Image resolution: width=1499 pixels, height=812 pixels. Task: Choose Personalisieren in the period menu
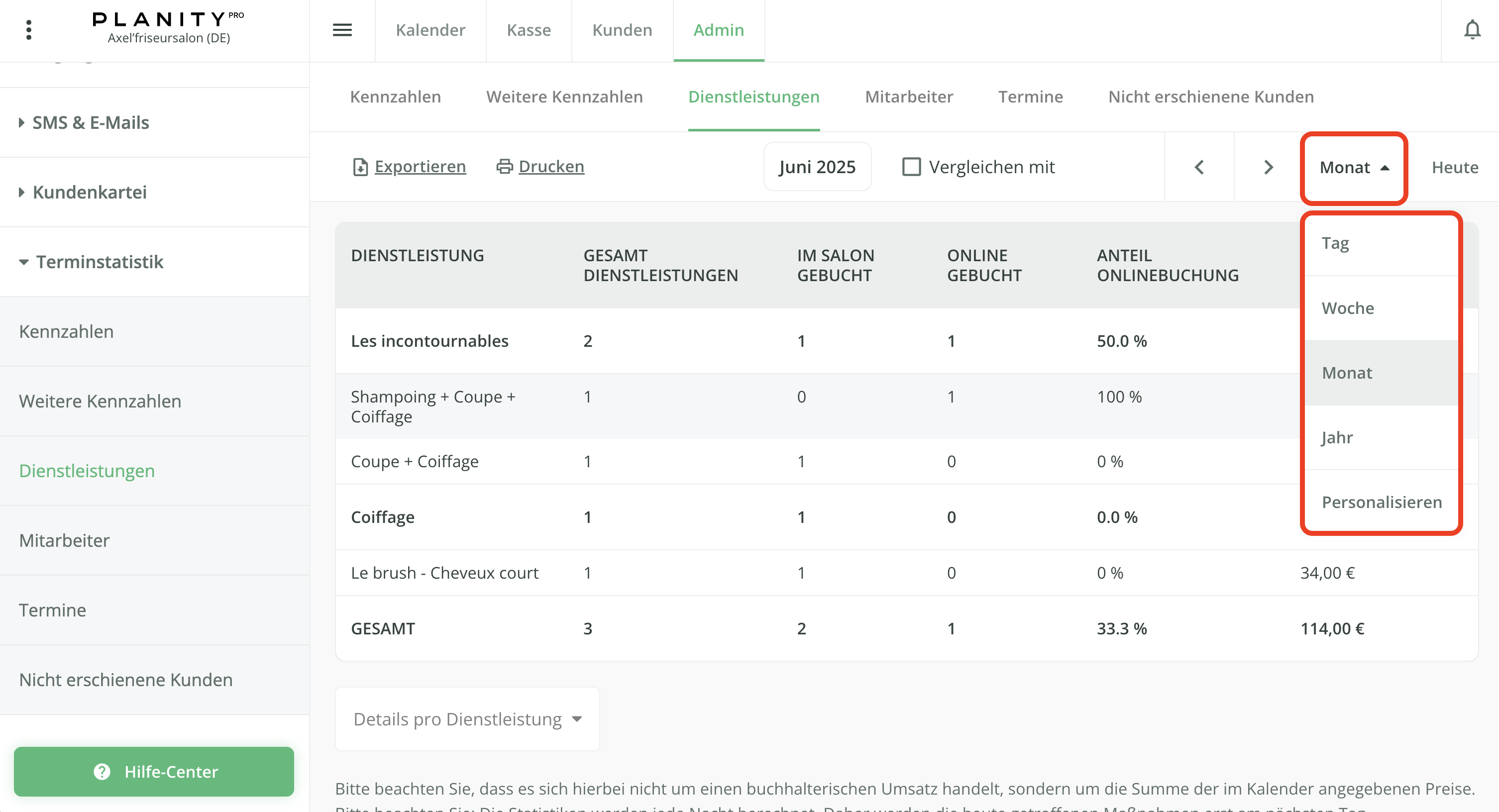click(1382, 502)
